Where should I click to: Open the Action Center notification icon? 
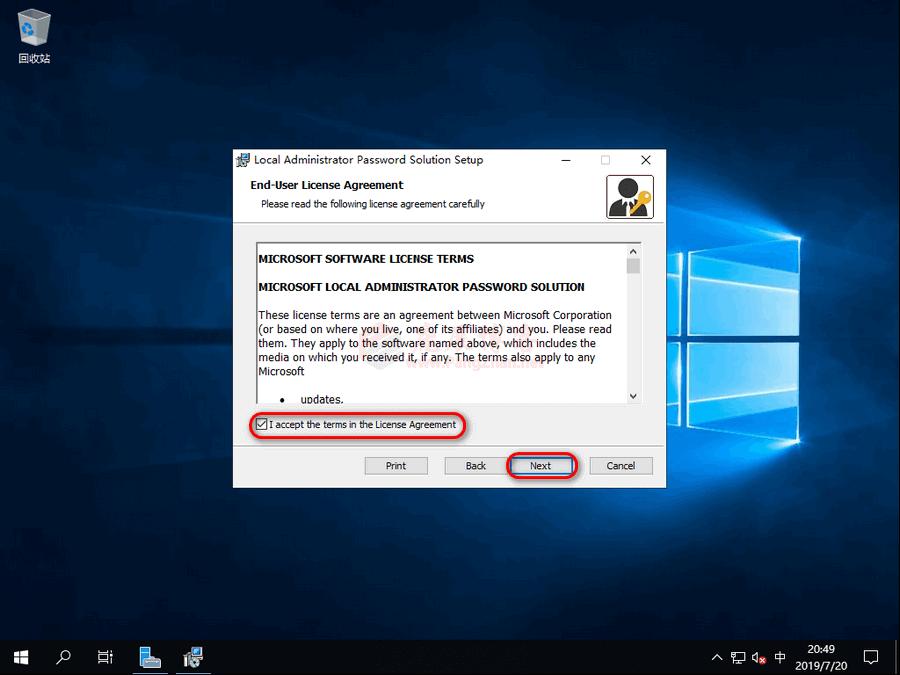(x=872, y=657)
